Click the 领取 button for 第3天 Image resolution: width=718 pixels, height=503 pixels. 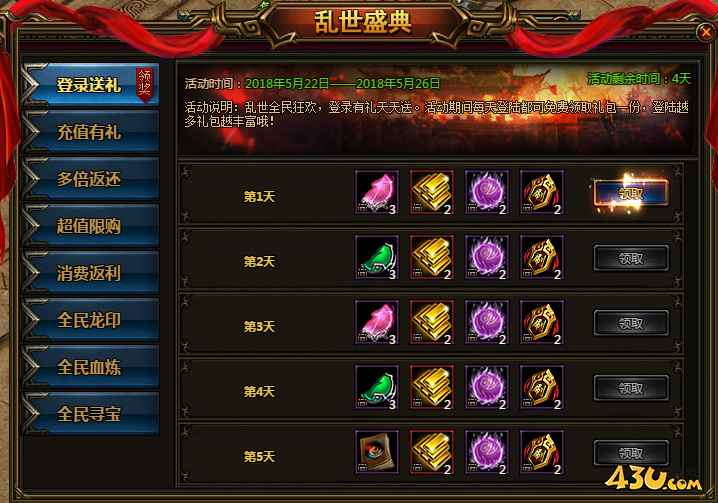pos(631,323)
